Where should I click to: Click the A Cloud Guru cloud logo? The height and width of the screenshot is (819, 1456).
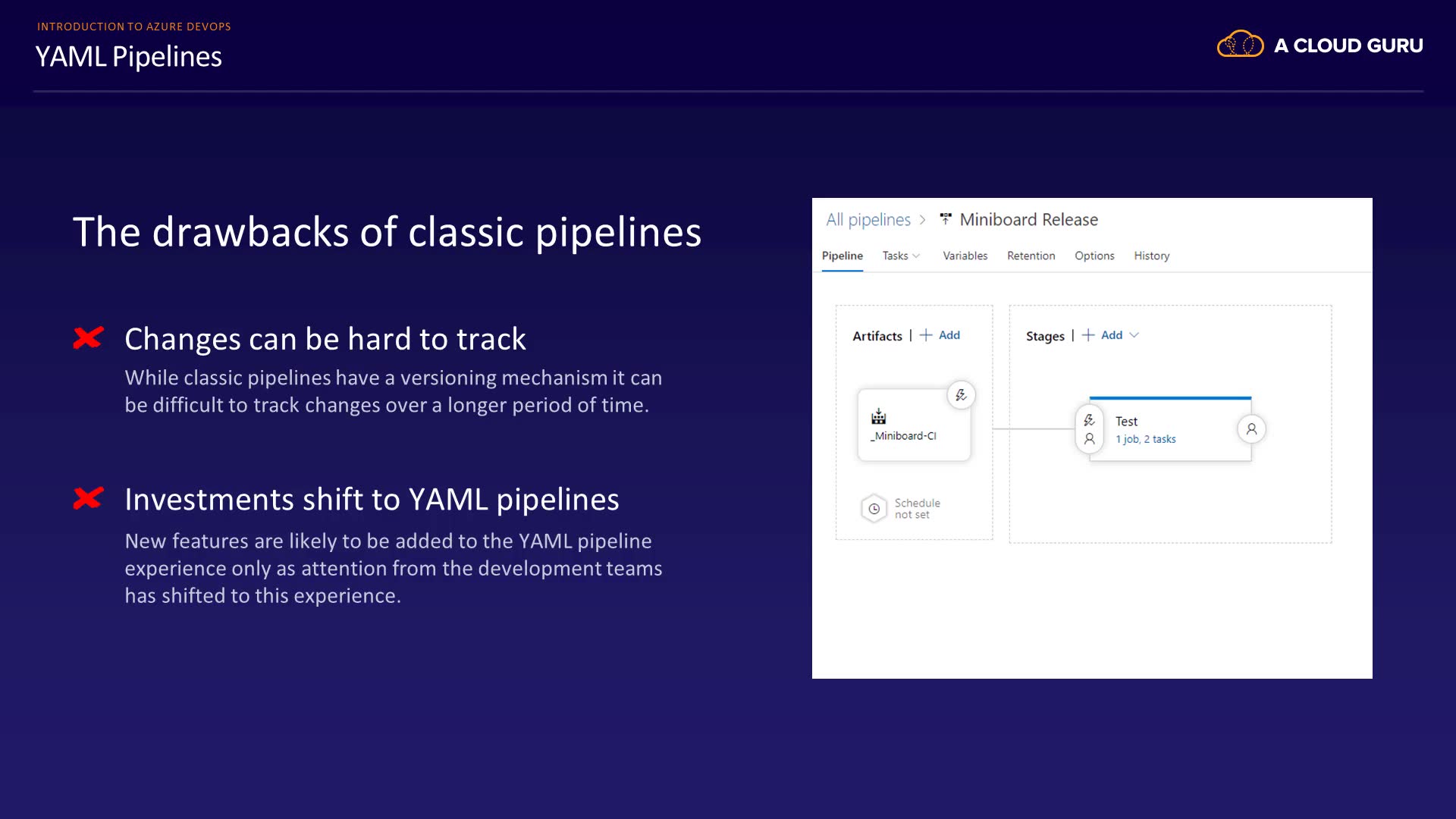coord(1240,45)
